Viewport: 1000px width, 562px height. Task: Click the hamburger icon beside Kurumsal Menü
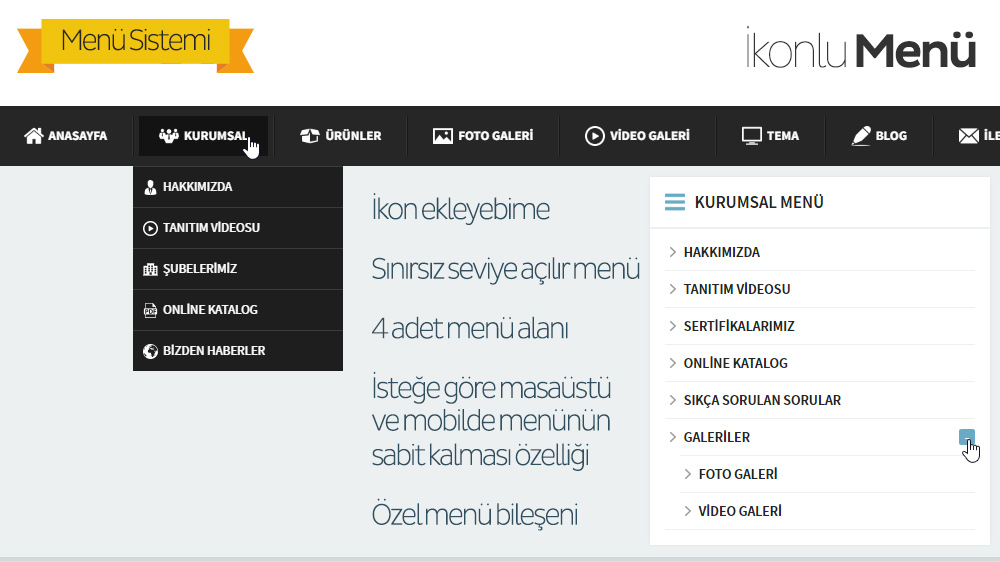pyautogui.click(x=675, y=202)
